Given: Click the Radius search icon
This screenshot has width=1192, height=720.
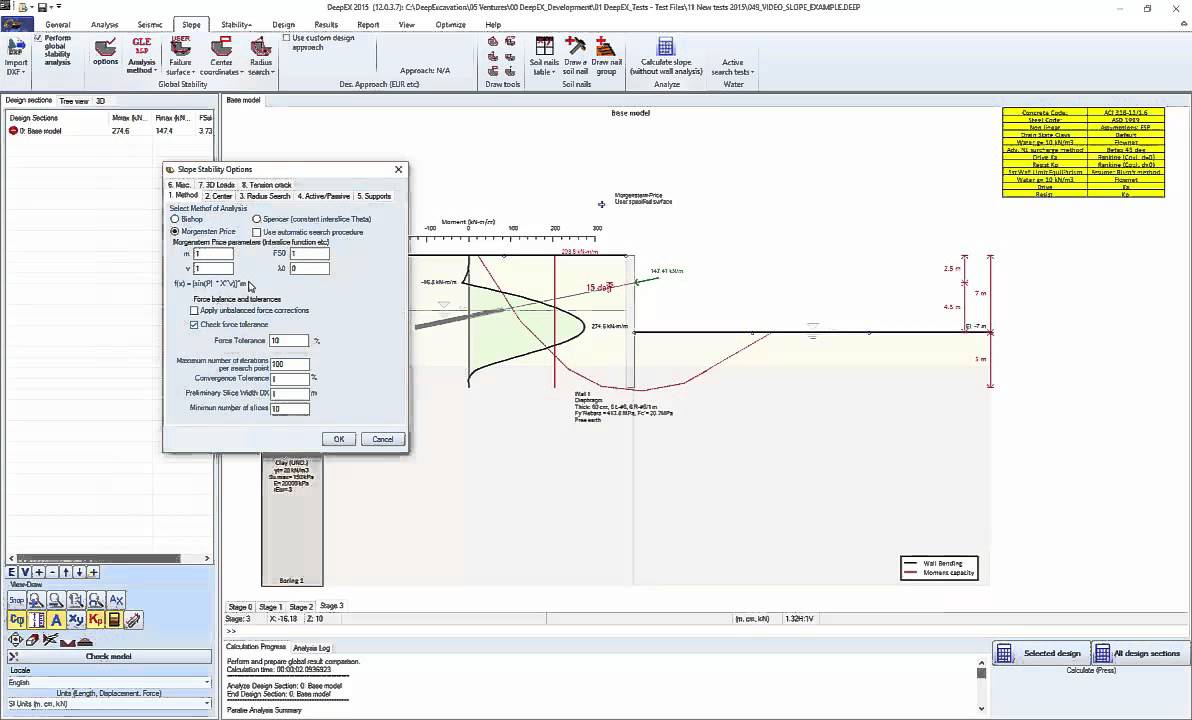Looking at the screenshot, I should (x=261, y=47).
